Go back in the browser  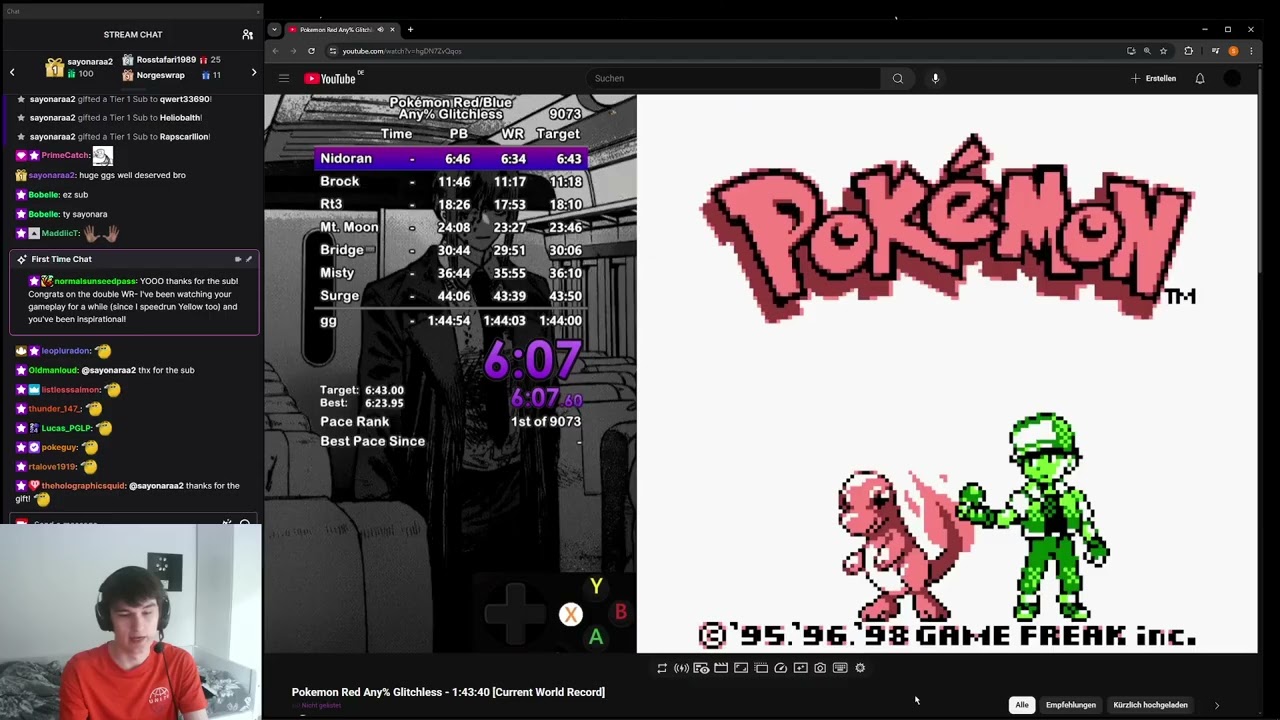point(276,51)
